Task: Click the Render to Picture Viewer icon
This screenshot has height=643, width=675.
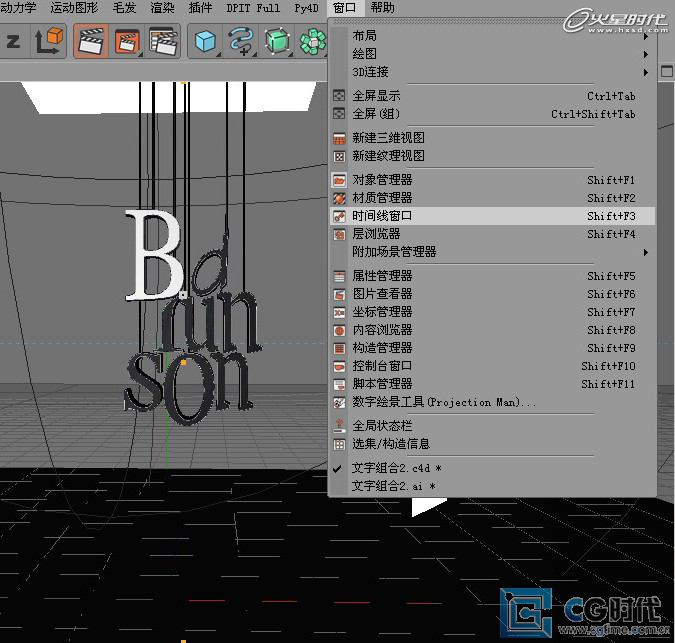Action: click(x=127, y=42)
